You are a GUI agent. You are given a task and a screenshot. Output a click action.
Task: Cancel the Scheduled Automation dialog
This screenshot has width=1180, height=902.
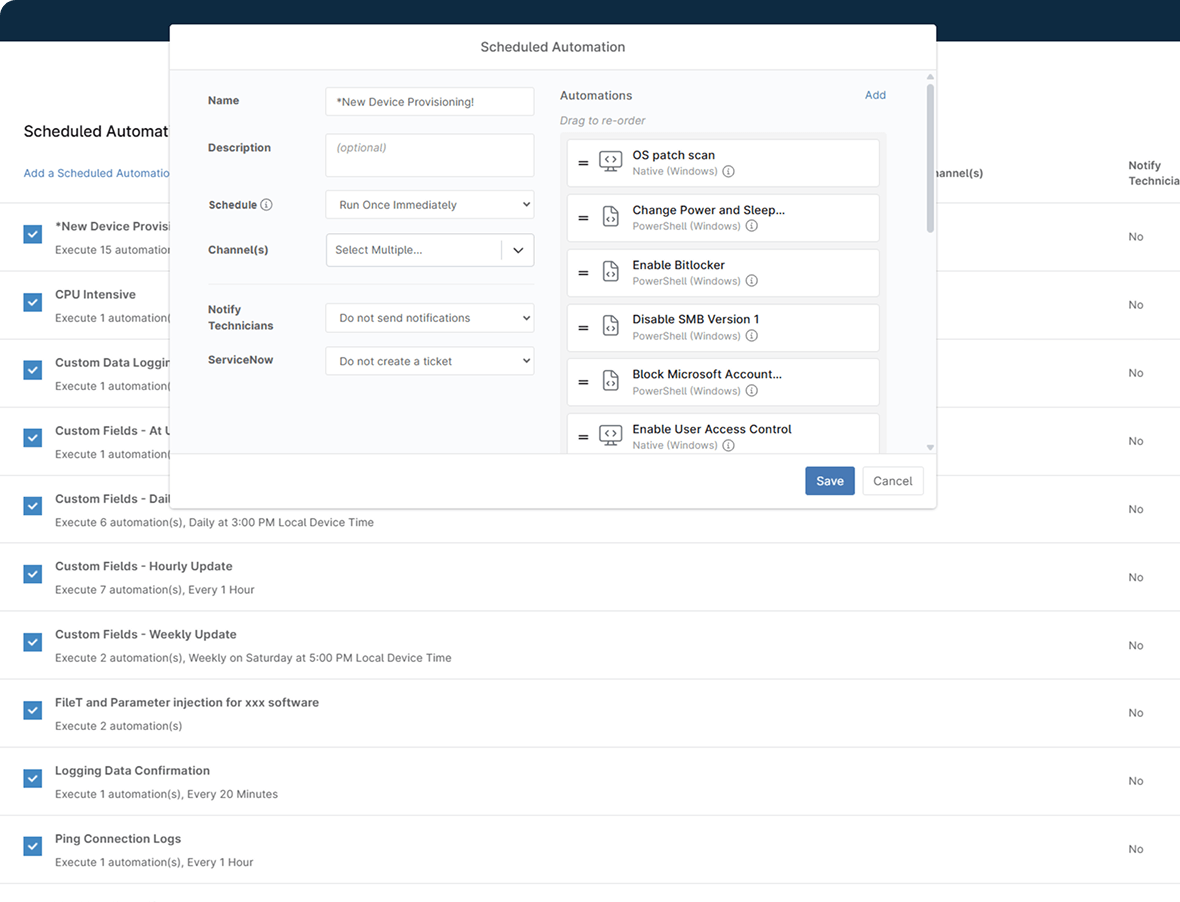pyautogui.click(x=892, y=480)
